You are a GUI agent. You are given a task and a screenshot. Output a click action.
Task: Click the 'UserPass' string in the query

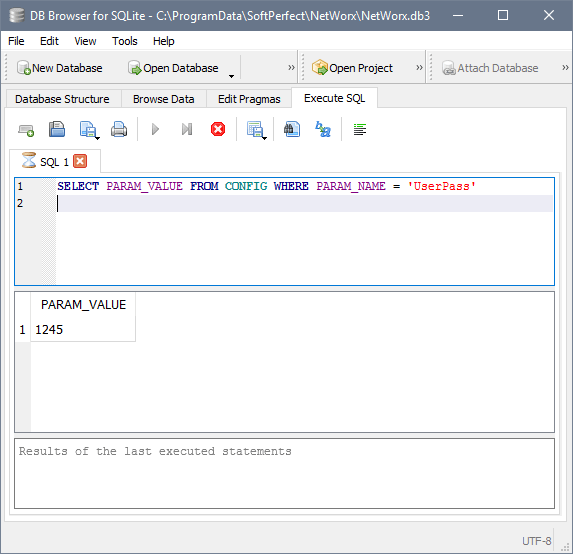441,186
